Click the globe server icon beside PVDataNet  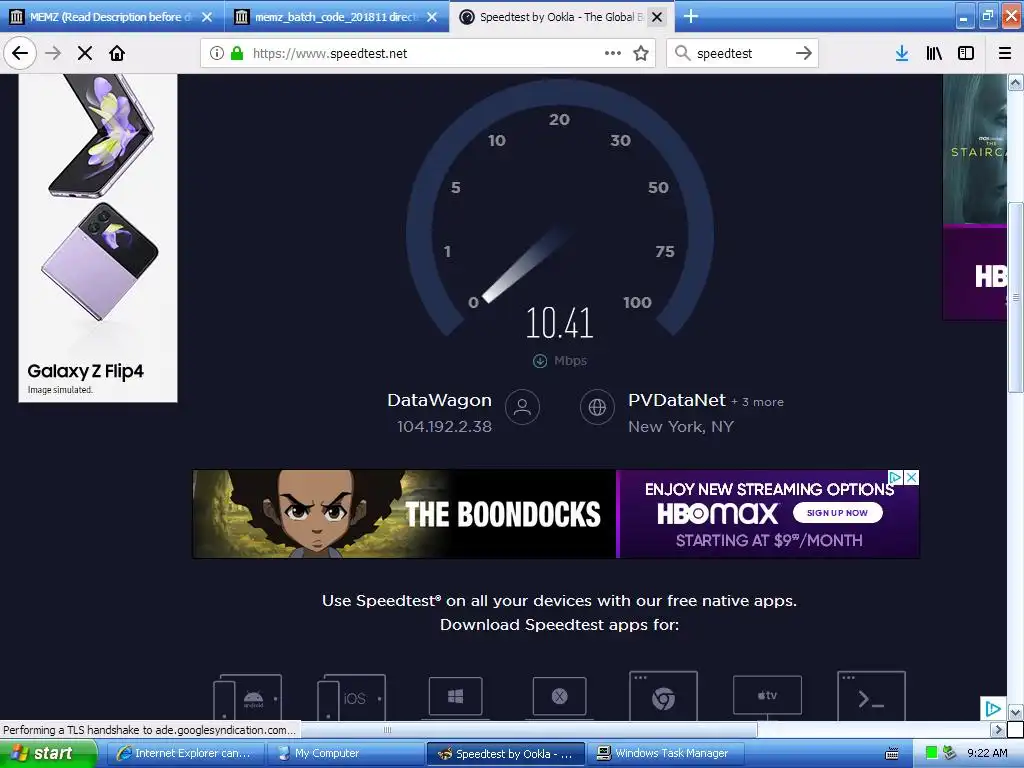pos(597,407)
